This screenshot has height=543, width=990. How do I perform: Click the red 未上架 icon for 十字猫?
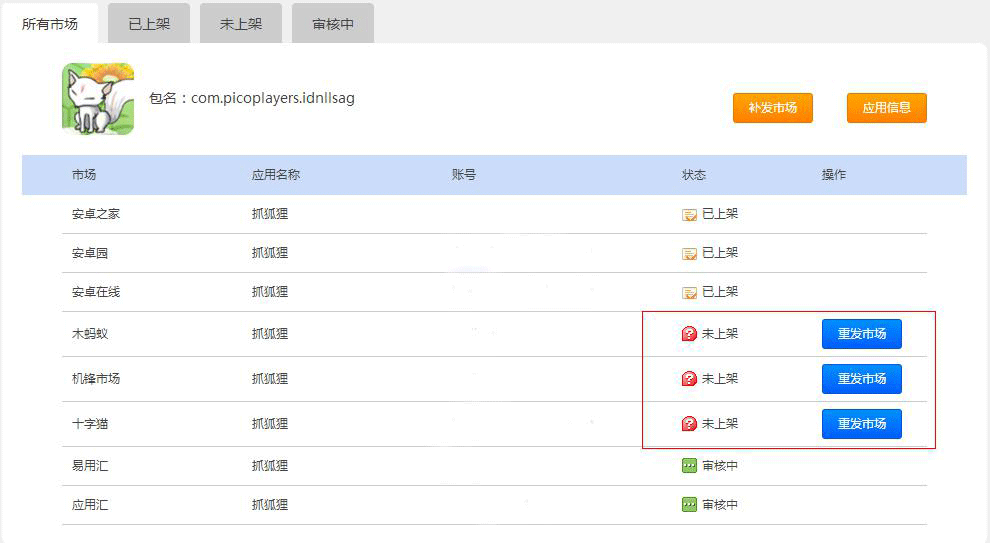point(689,424)
